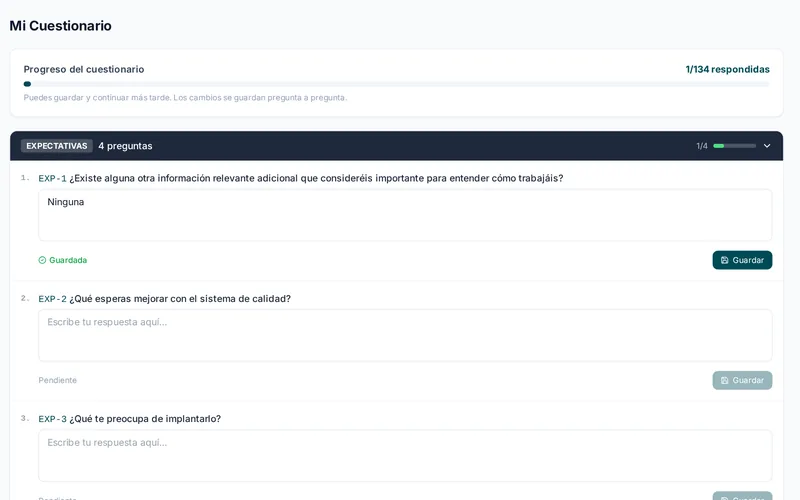Click the save icon in EXP-2 Guardar button
Screen dimensions: 800x500
click(x=724, y=380)
